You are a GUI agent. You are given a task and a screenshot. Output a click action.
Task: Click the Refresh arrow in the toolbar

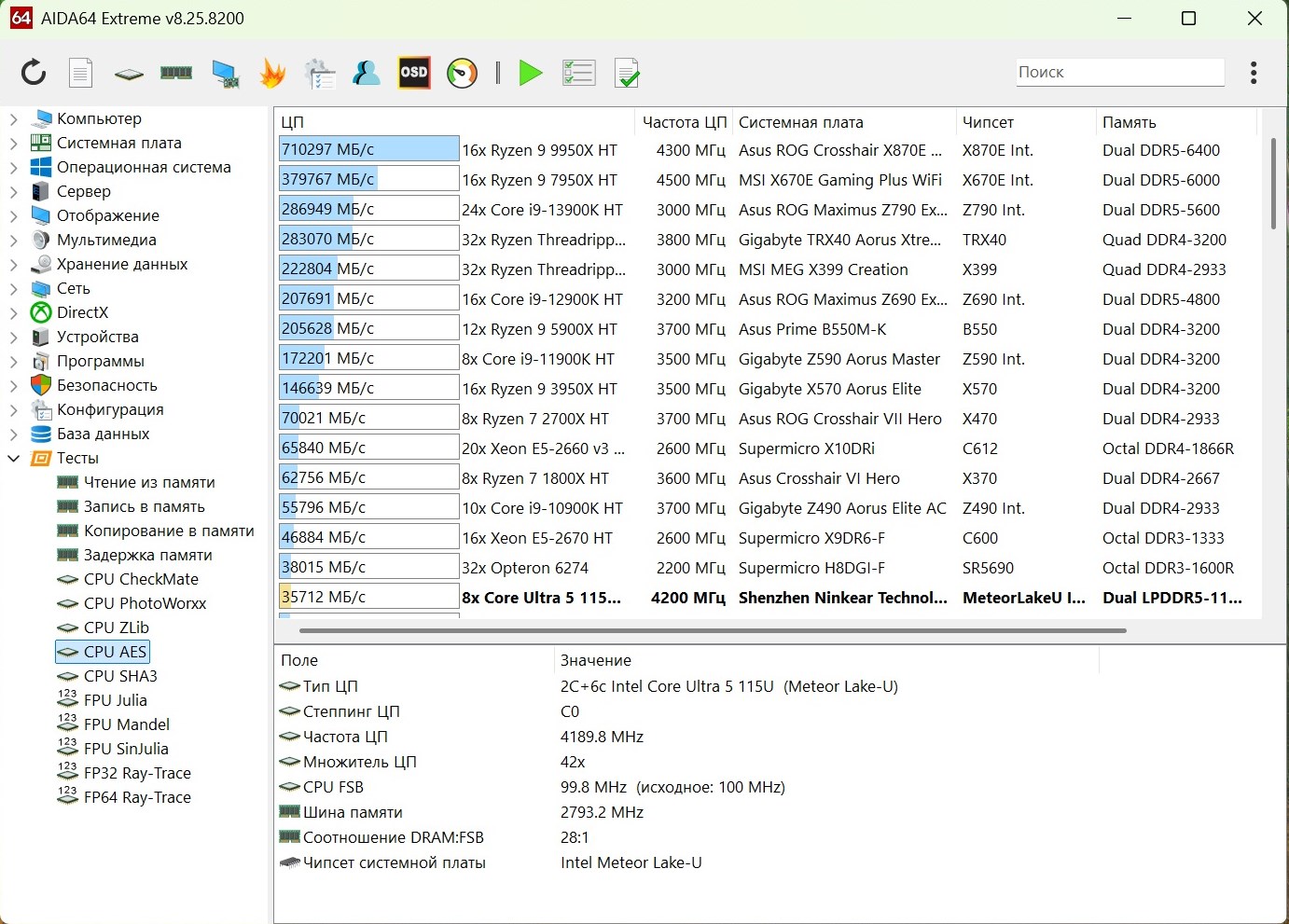coord(34,73)
